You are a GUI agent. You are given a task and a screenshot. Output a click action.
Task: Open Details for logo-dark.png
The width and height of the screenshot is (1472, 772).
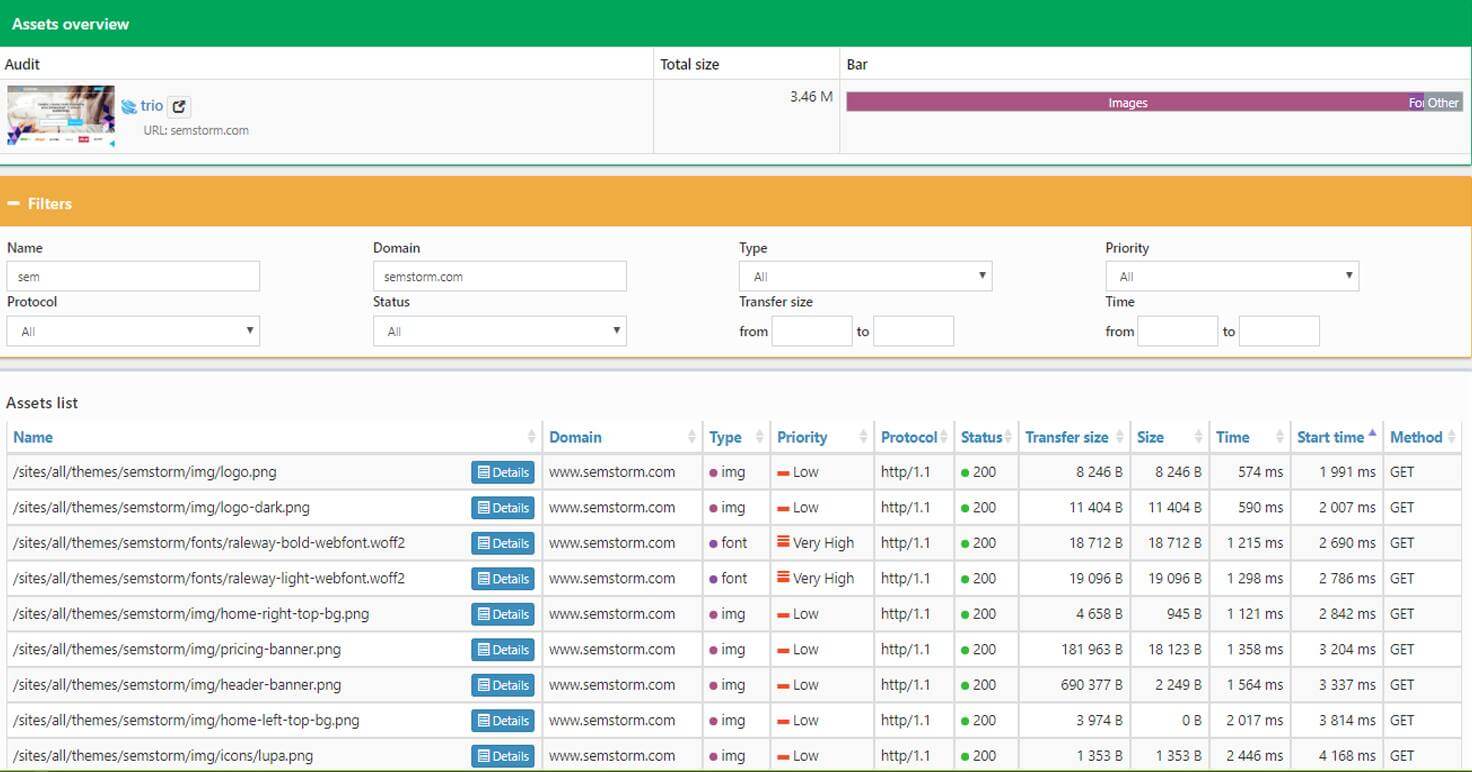click(503, 508)
